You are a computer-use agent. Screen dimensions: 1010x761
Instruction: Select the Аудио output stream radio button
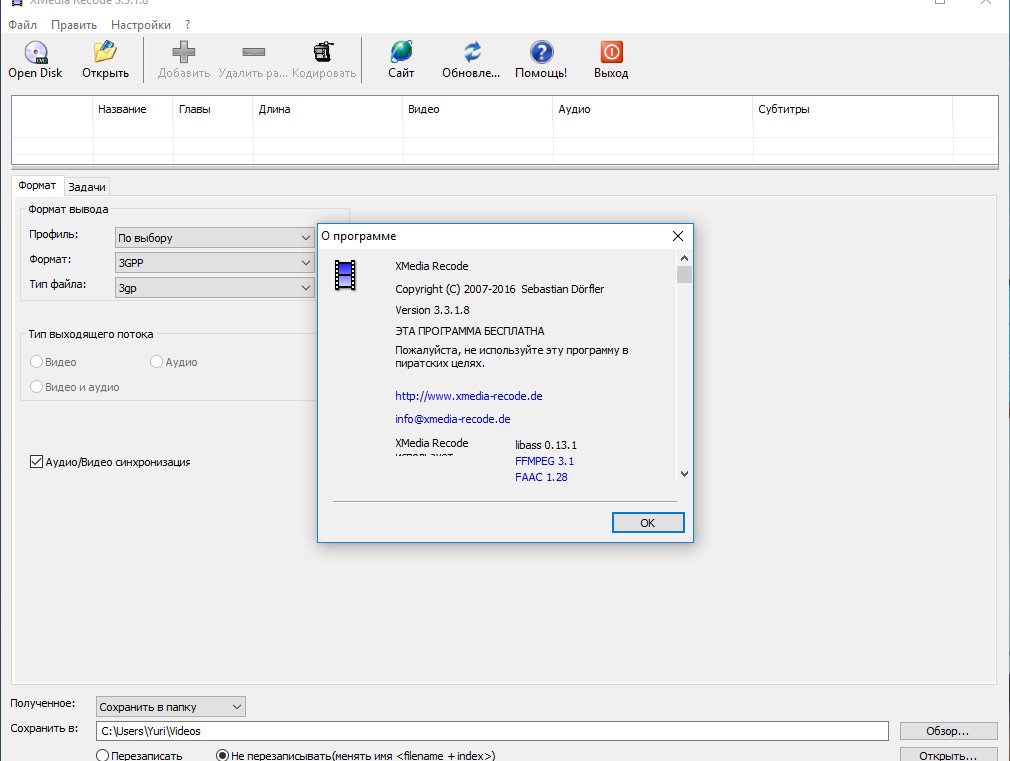[x=156, y=362]
